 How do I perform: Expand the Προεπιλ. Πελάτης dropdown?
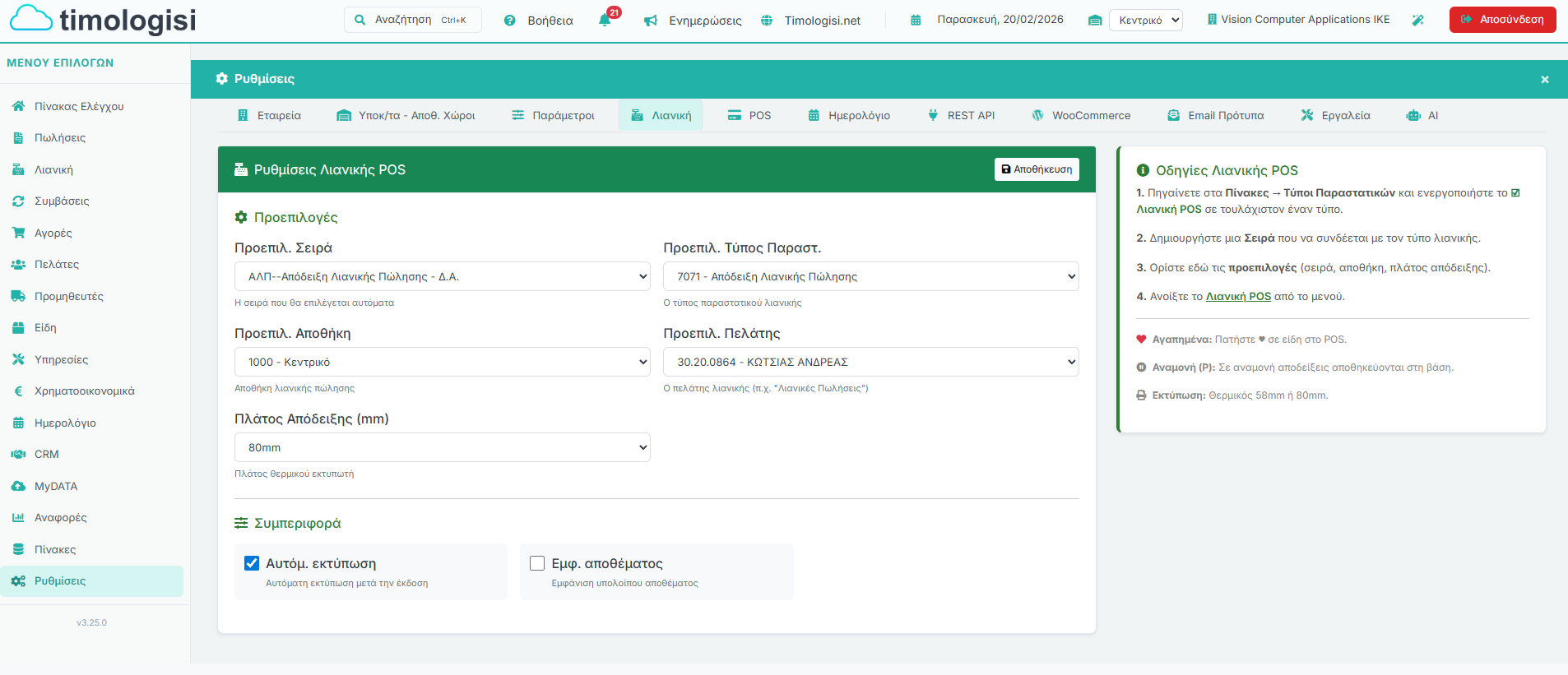pyautogui.click(x=870, y=362)
